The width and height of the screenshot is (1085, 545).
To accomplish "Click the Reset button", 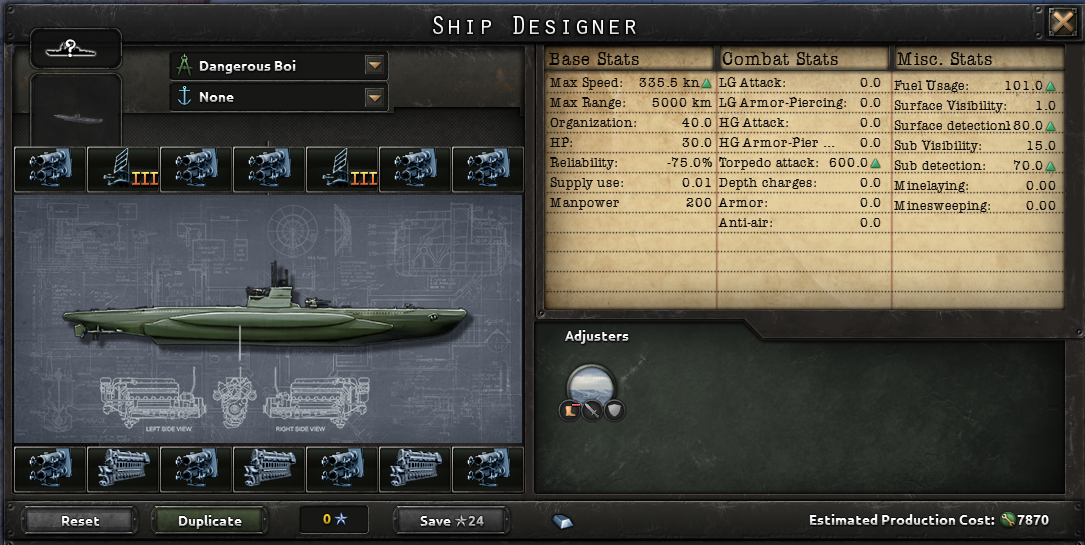I will coord(80,521).
